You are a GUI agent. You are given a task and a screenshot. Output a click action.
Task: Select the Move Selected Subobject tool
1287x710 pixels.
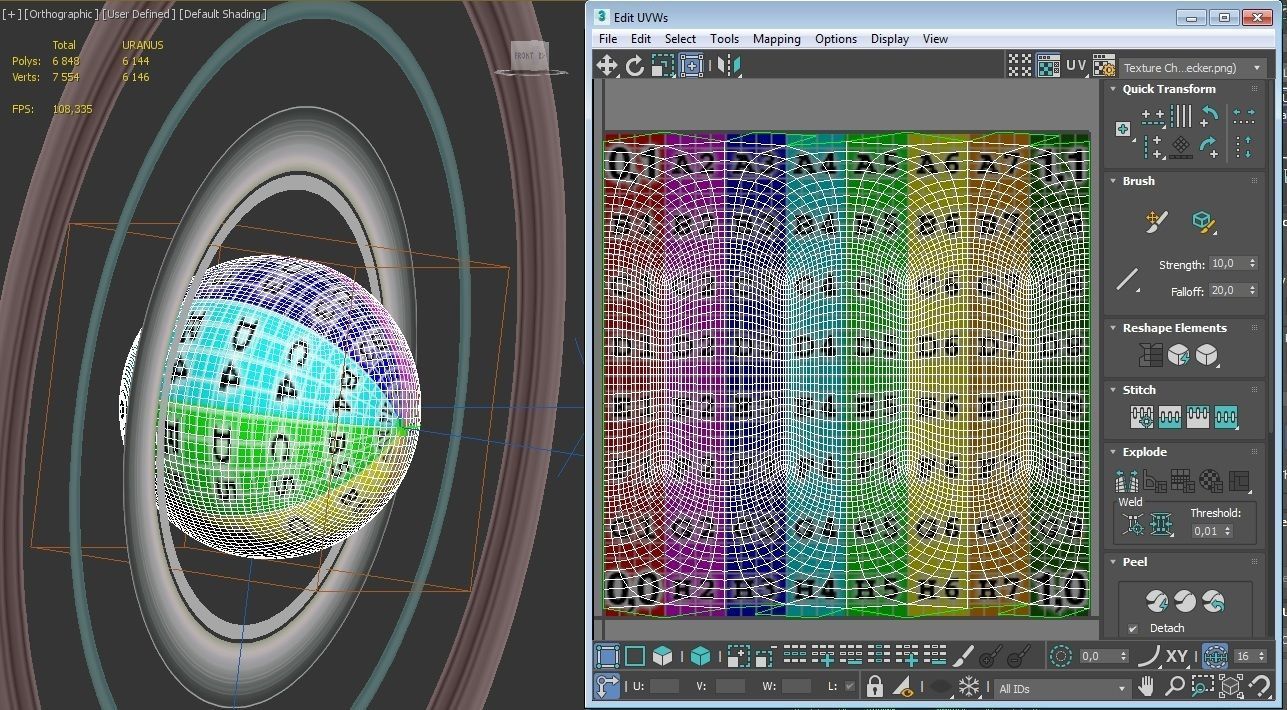click(607, 66)
